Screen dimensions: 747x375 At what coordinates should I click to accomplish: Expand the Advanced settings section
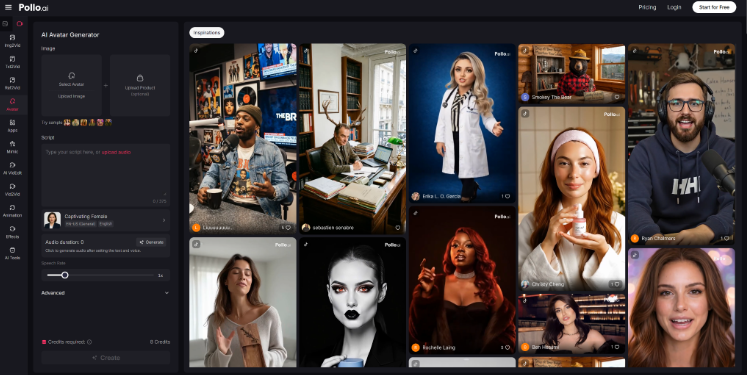coord(105,293)
